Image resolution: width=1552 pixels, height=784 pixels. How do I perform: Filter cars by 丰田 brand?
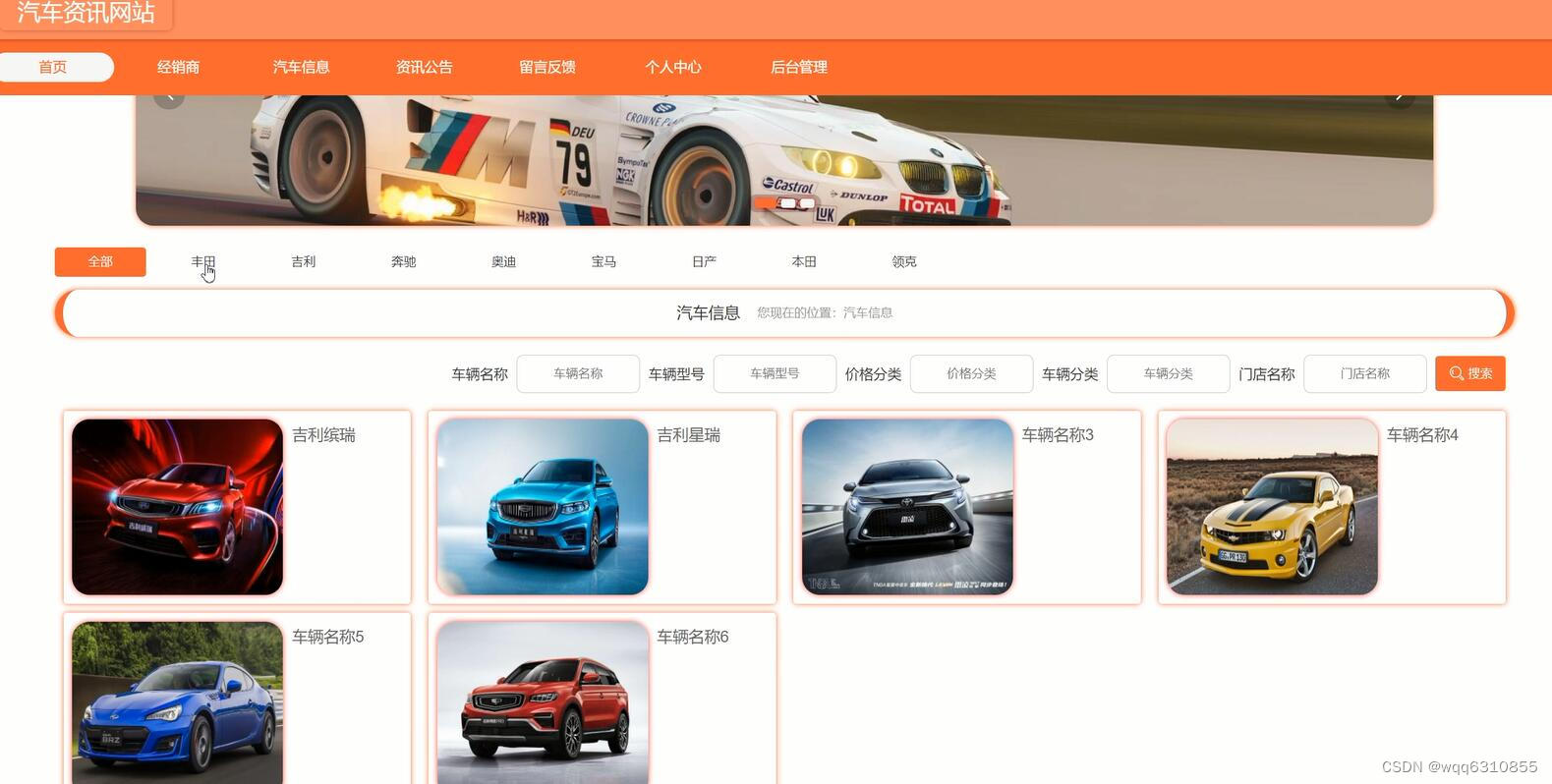tap(203, 261)
